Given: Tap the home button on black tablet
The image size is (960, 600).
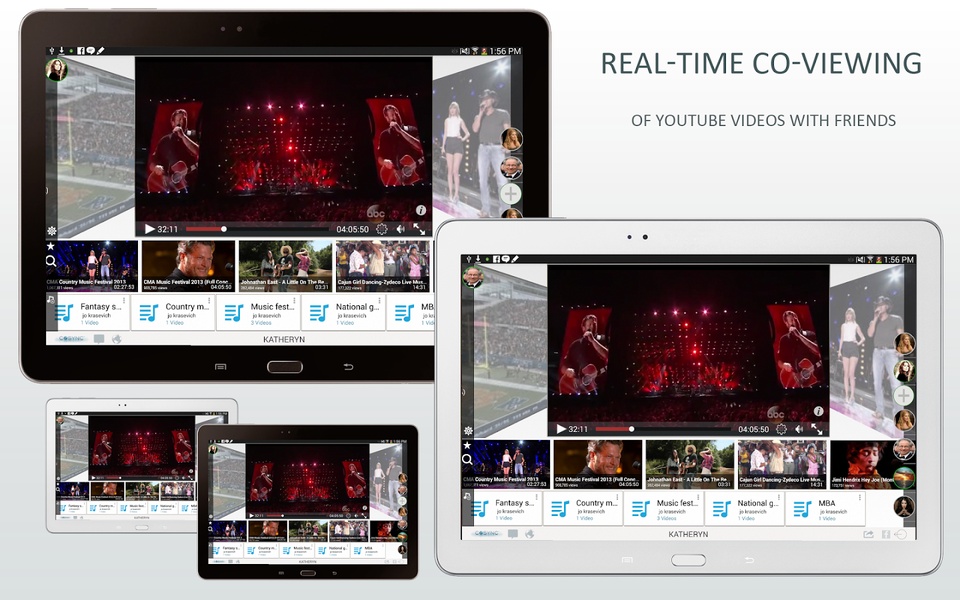Looking at the screenshot, I should (x=285, y=367).
